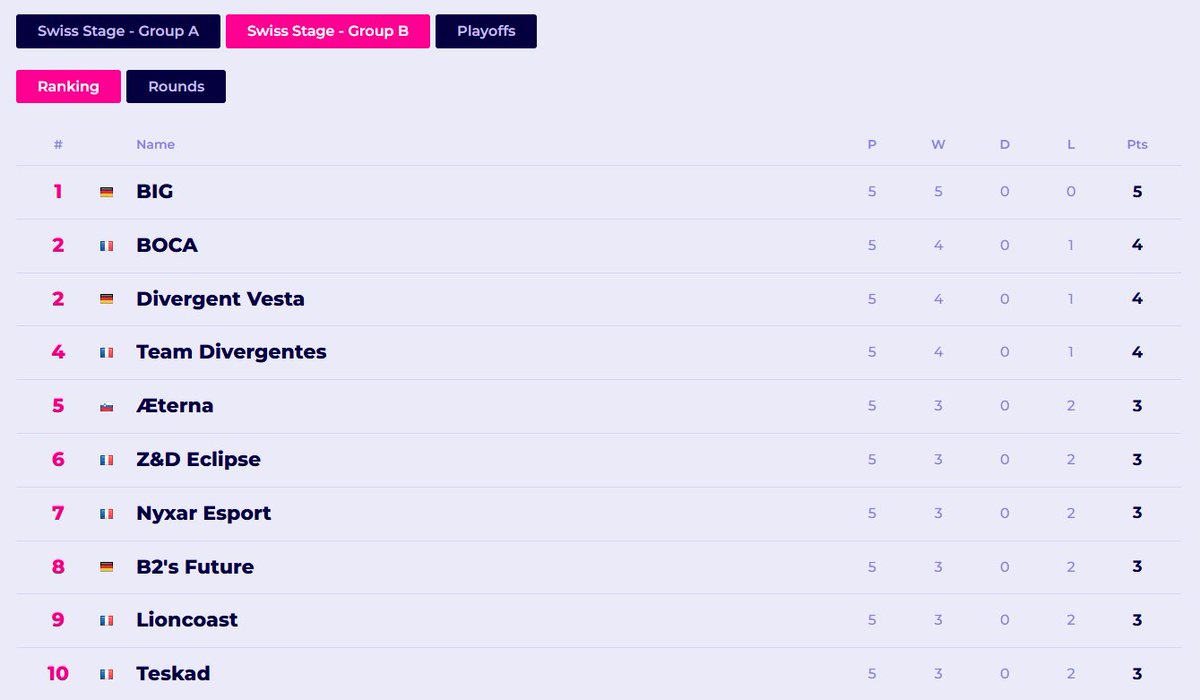Screen dimensions: 1200x700
Task: Select the Nyxar Esport team name
Action: 204,513
